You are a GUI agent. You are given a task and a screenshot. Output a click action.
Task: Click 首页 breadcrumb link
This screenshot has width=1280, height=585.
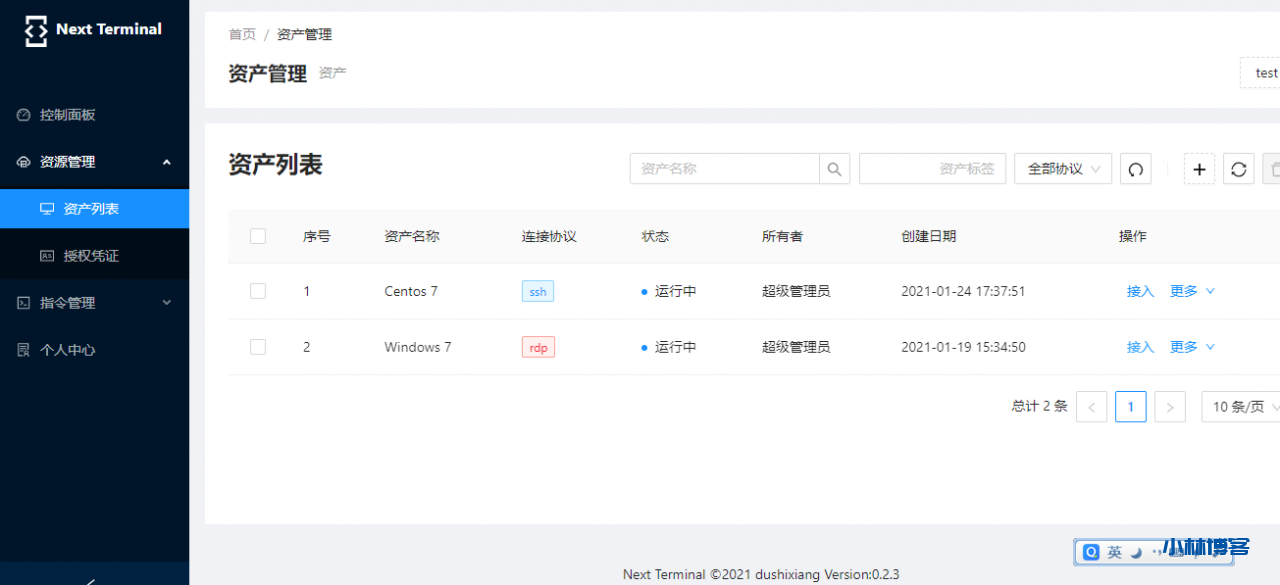click(242, 34)
